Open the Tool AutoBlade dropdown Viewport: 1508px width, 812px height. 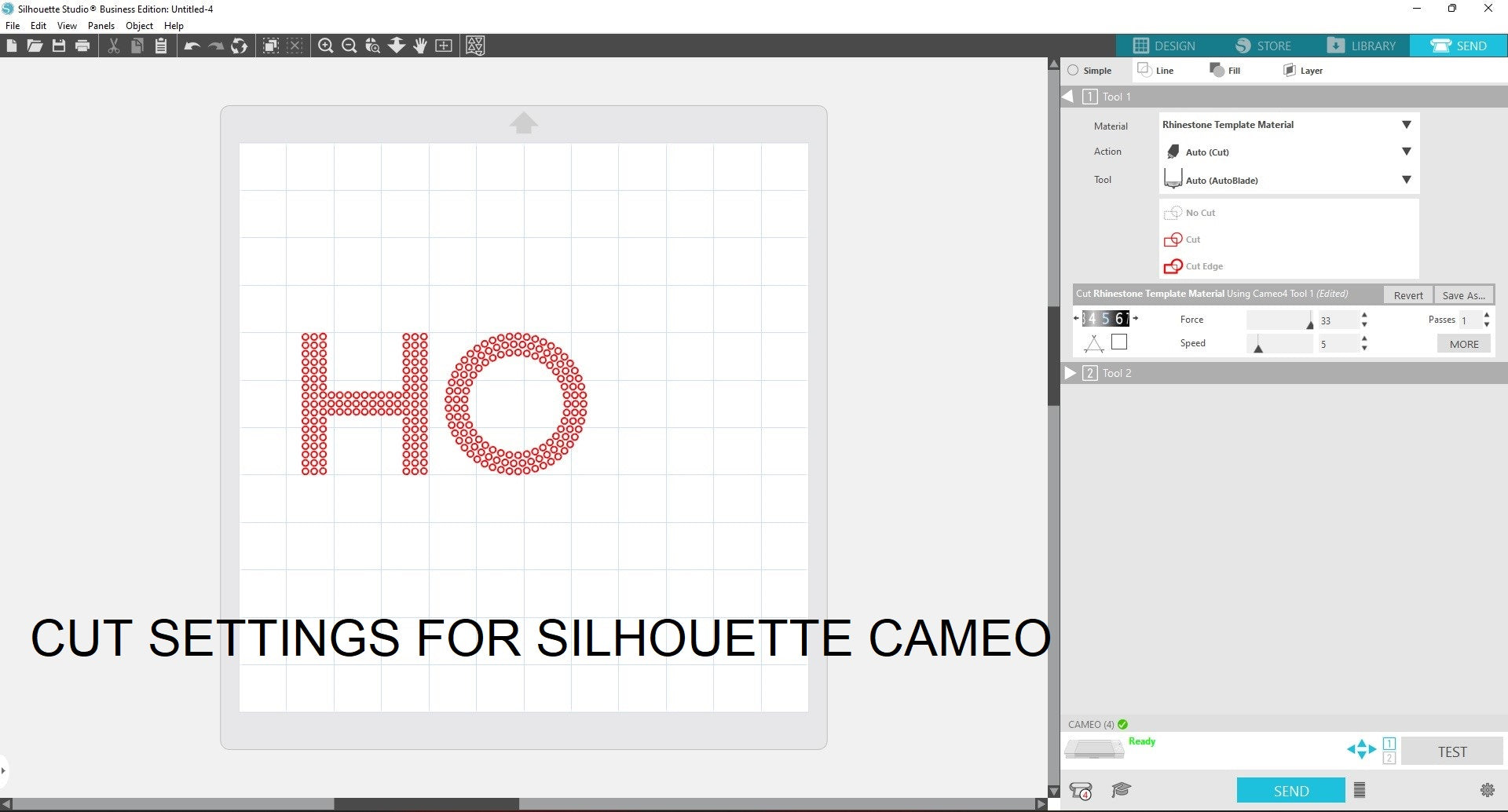click(1406, 180)
